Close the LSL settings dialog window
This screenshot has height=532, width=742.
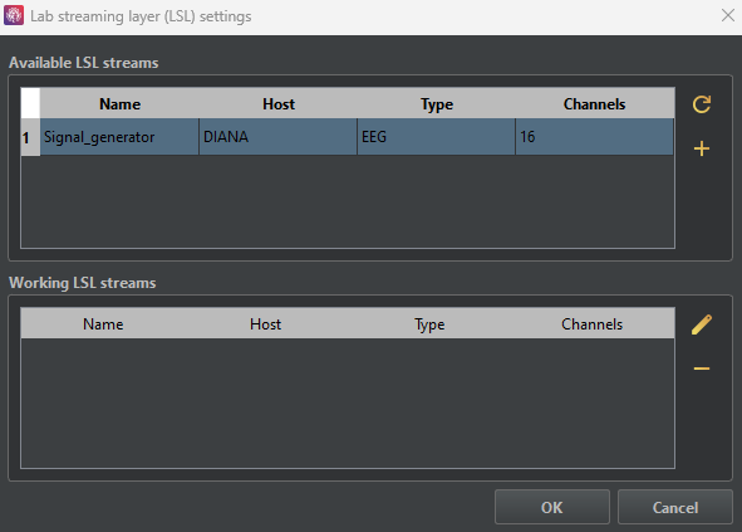pos(727,16)
